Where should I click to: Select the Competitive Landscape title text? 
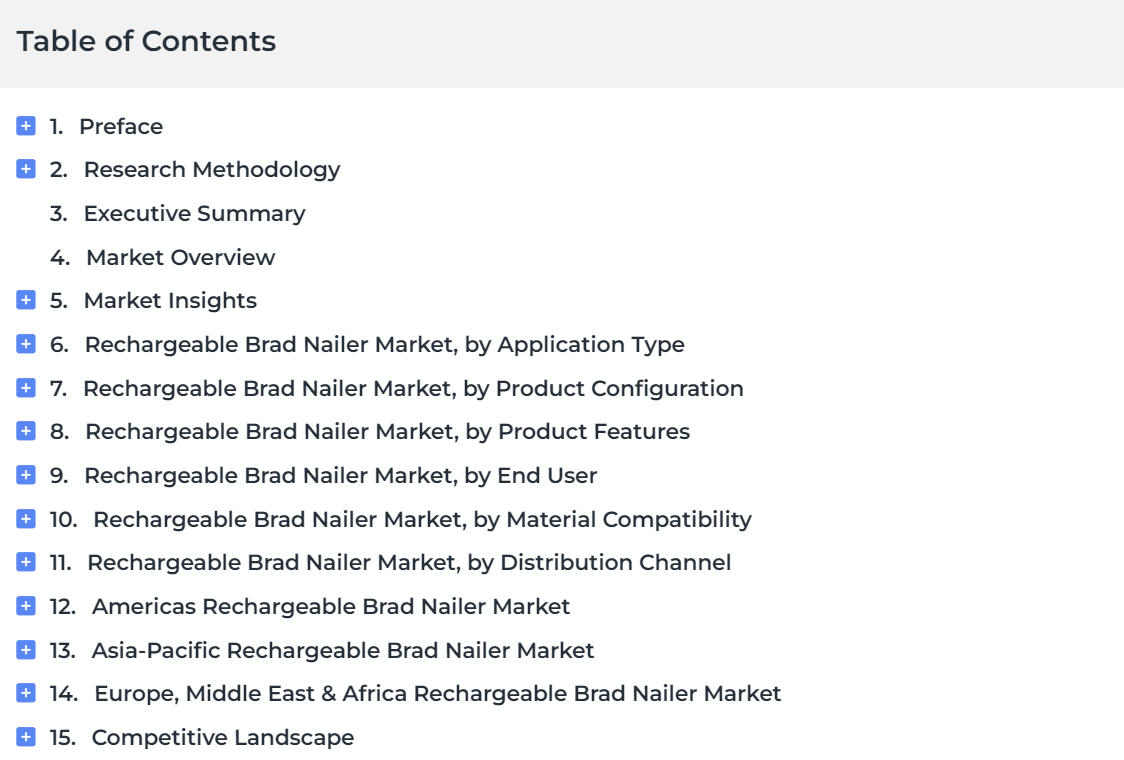pyautogui.click(x=223, y=737)
